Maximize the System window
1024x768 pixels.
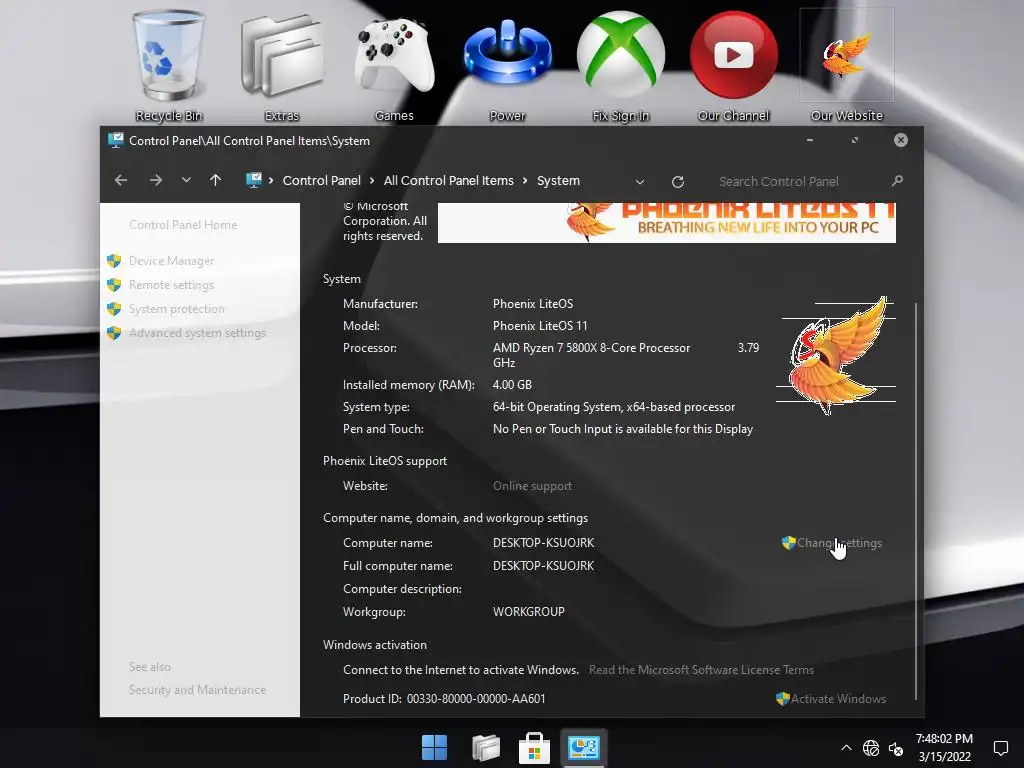[855, 140]
